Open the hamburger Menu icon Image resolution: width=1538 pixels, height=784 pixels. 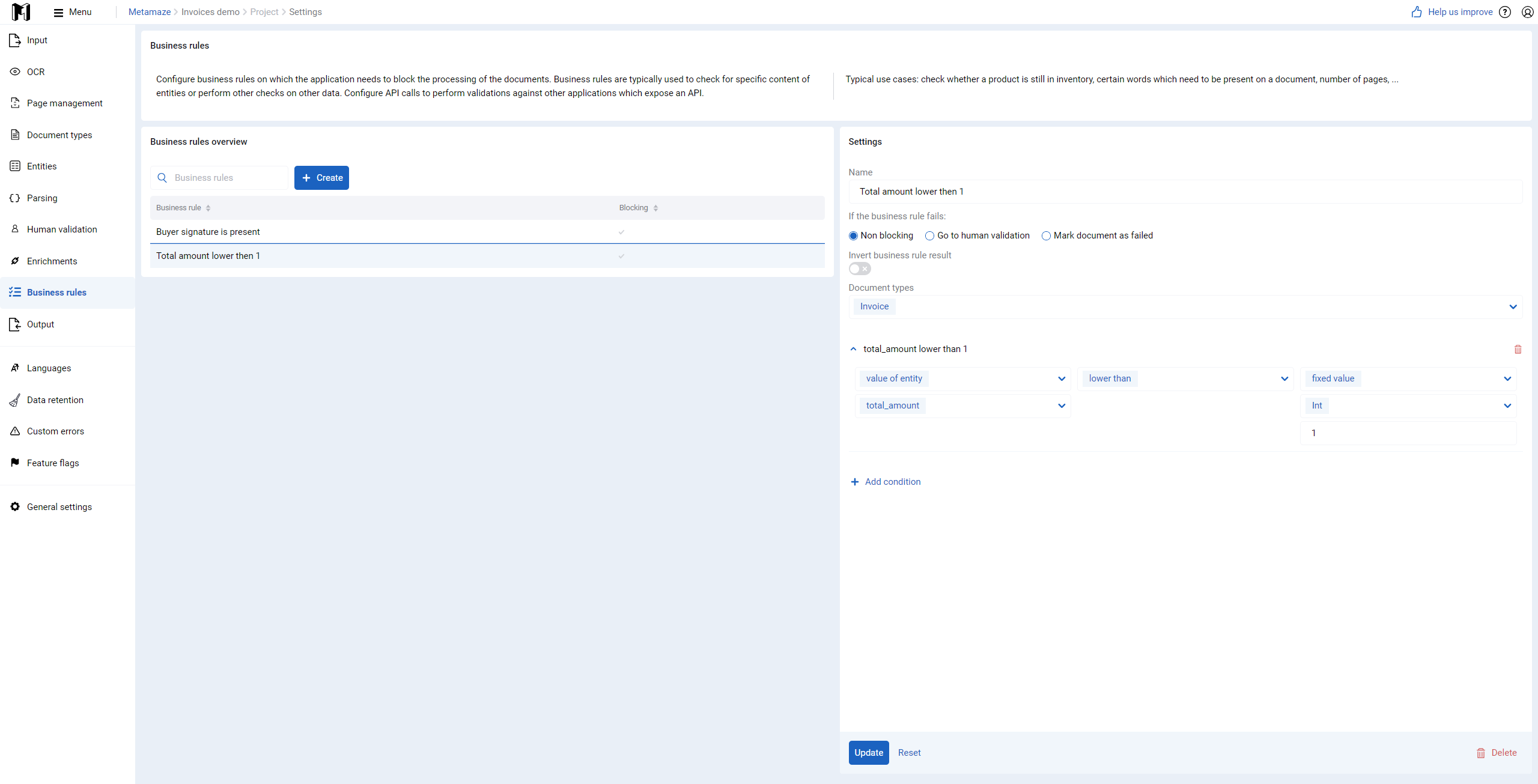[58, 13]
